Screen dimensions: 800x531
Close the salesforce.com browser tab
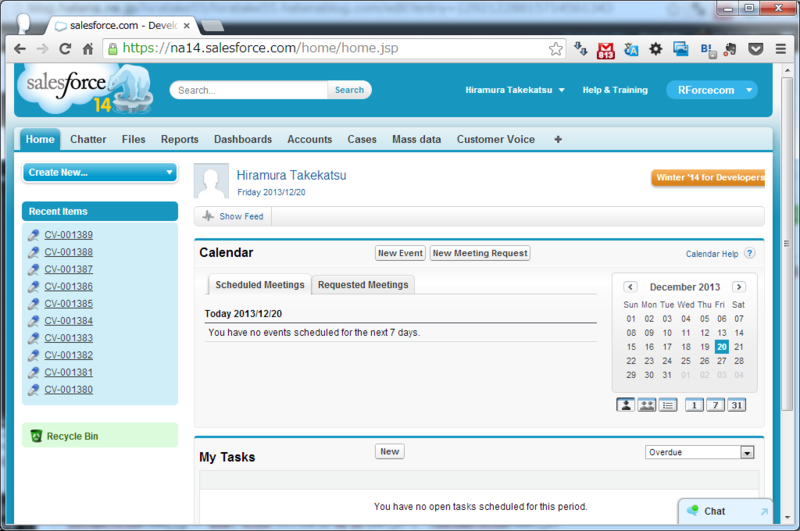point(187,26)
